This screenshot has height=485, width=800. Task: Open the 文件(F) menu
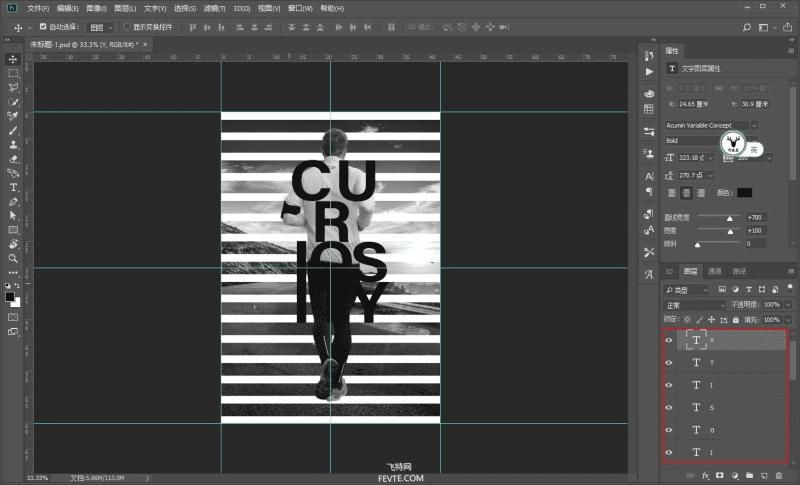(x=38, y=9)
